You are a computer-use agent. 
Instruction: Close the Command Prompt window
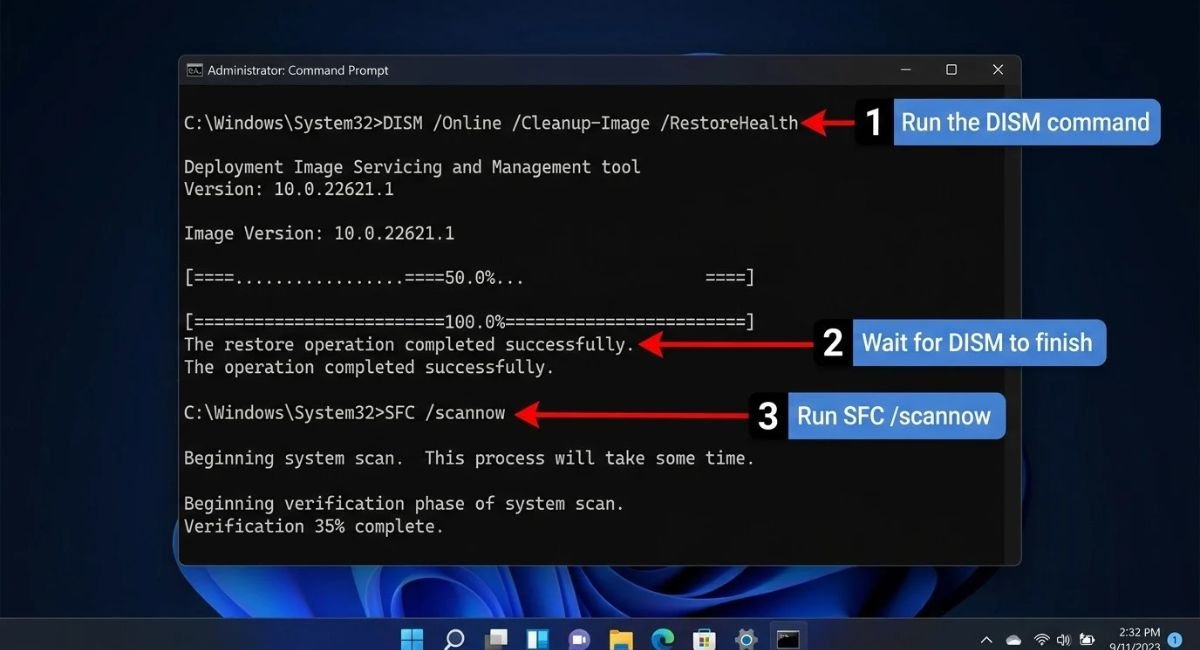point(997,70)
